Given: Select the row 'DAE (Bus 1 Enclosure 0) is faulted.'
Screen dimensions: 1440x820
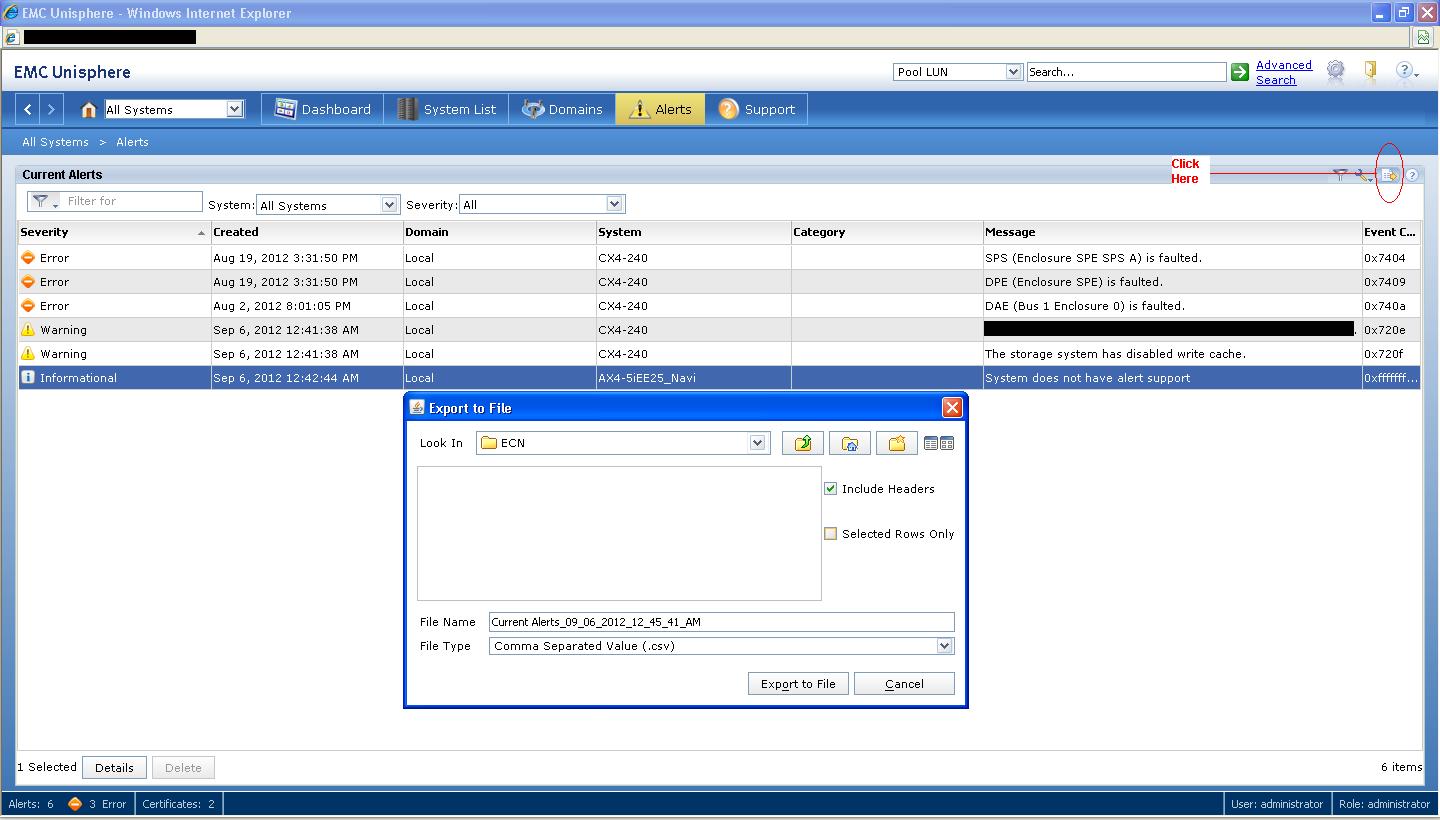Looking at the screenshot, I should (x=719, y=305).
